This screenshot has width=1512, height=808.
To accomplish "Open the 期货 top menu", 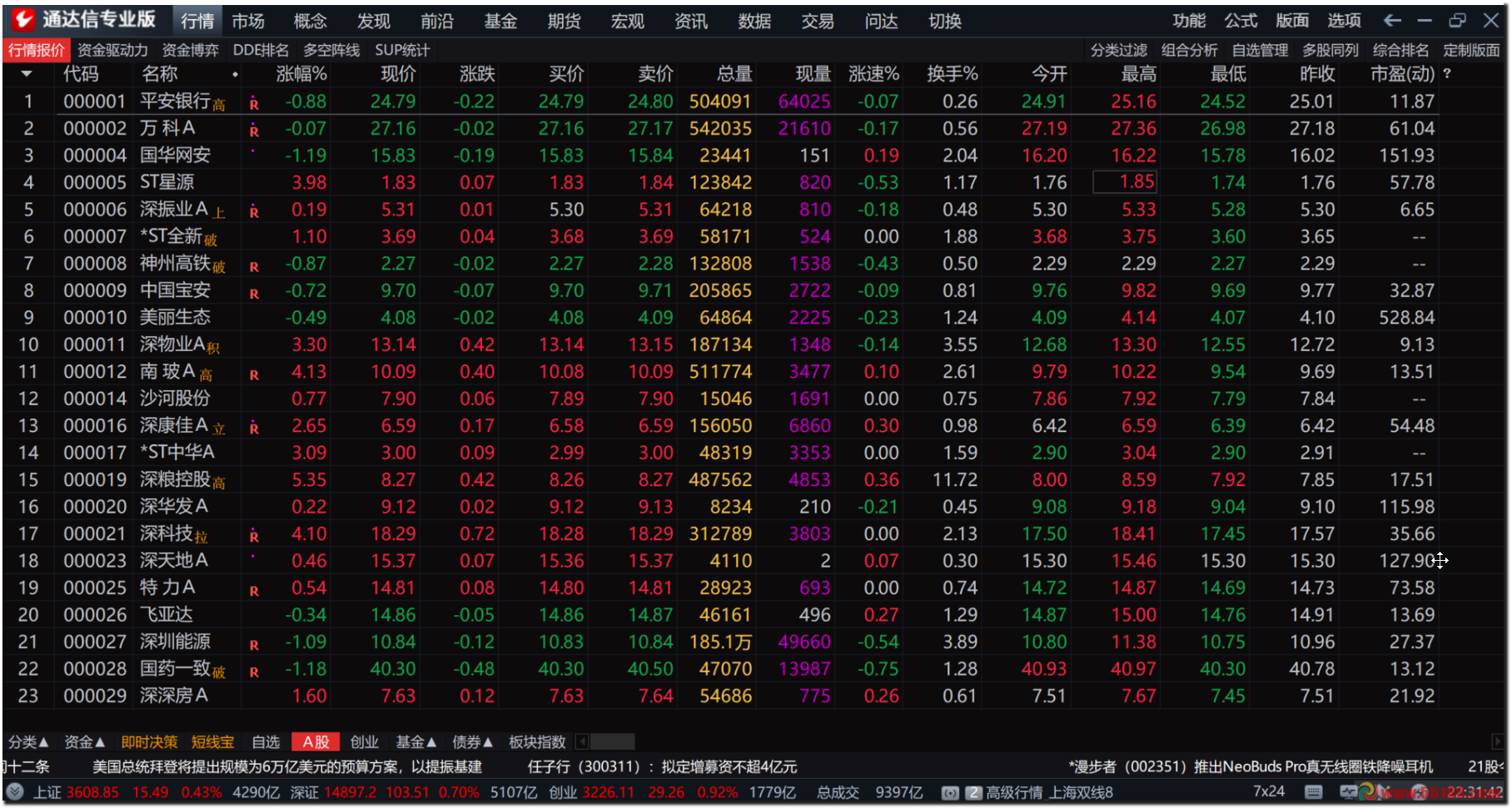I will [564, 21].
